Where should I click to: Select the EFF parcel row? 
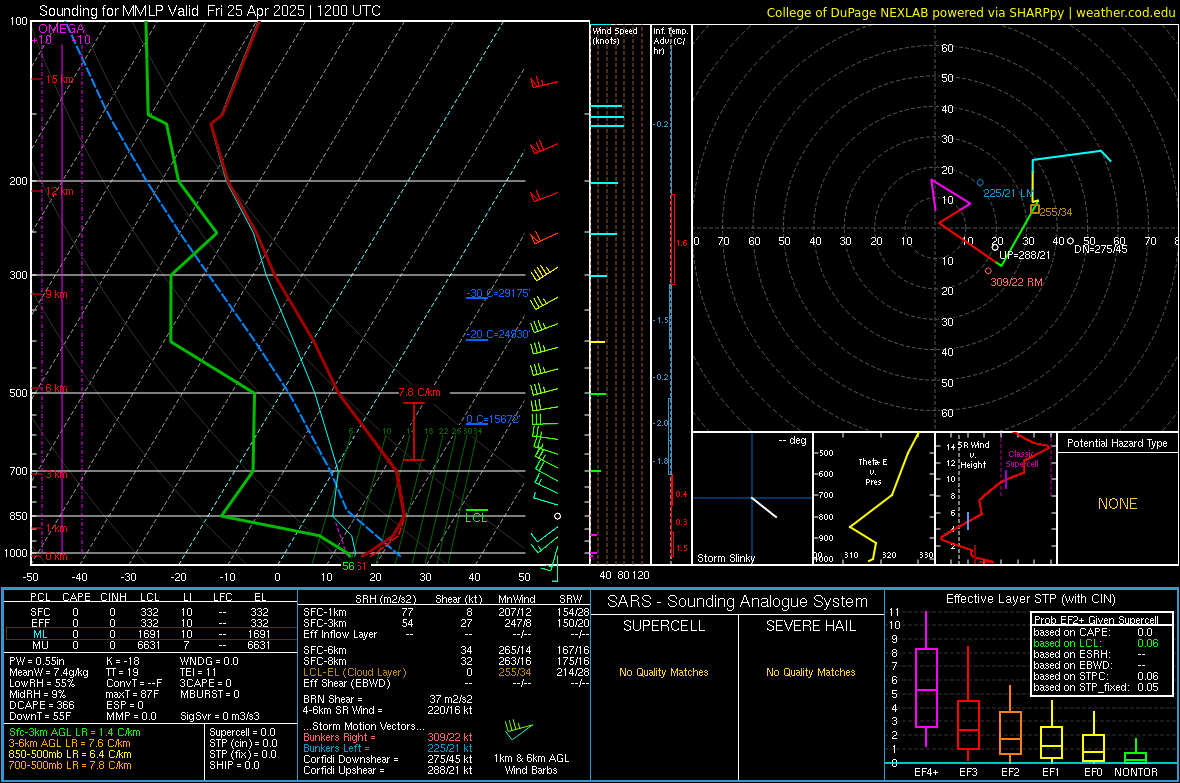click(149, 623)
